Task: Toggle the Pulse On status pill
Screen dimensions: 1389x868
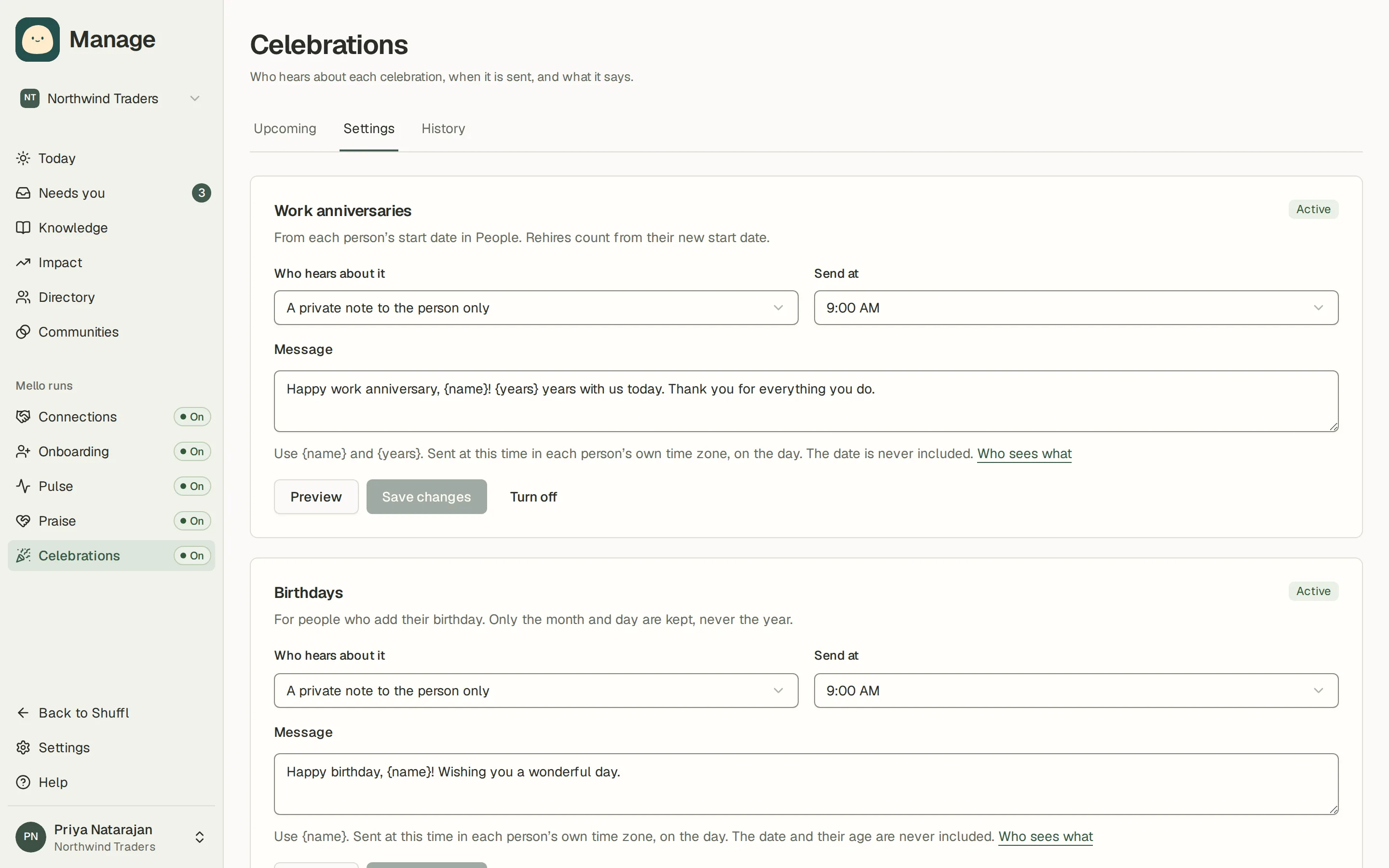Action: [192, 486]
